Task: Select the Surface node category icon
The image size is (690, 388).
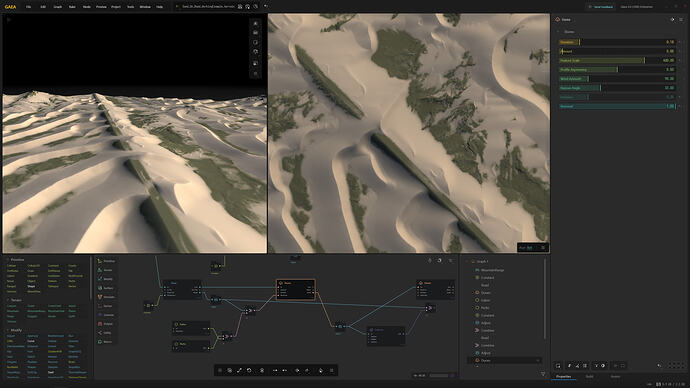Action: tap(100, 288)
